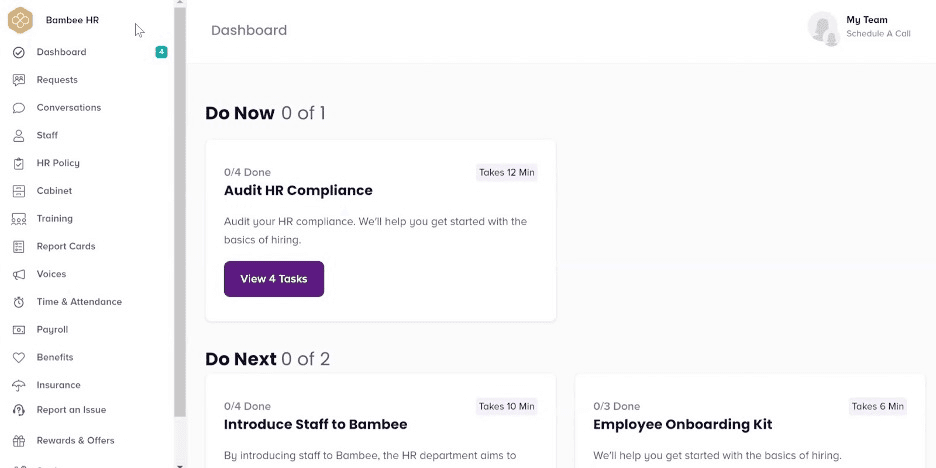Open the Cabinet drawer icon
Image resolution: width=936 pixels, height=468 pixels.
point(18,191)
